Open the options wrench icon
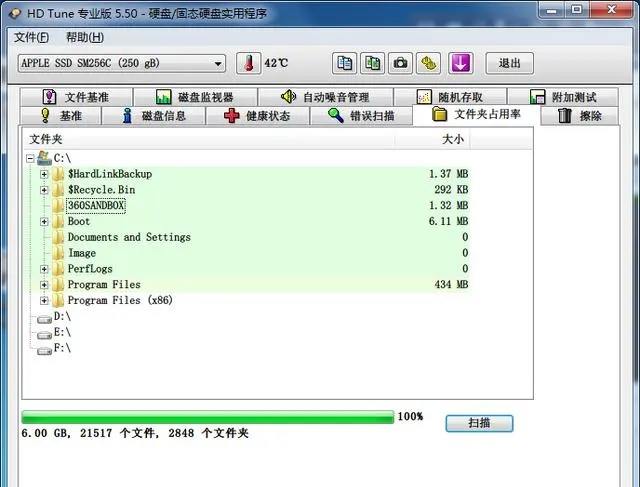This screenshot has width=640, height=487. (x=428, y=63)
